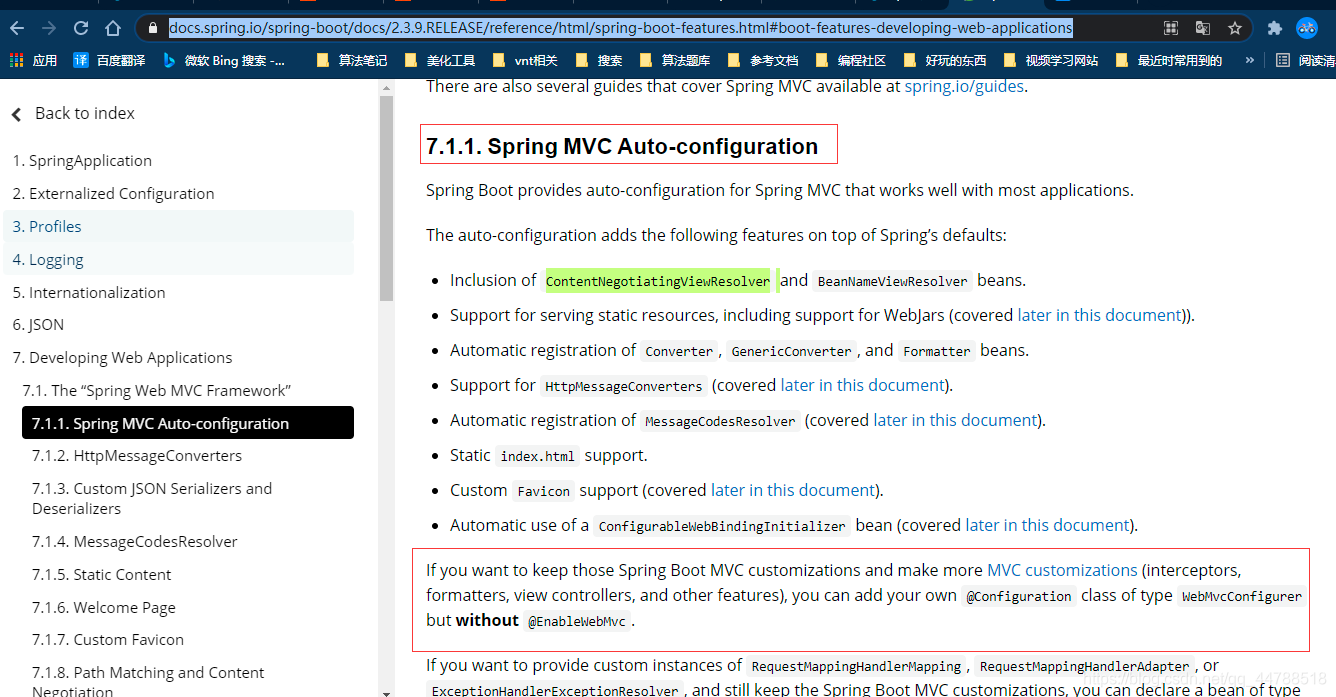Viewport: 1336px width, 697px height.
Task: Open the 美化工具 bookmark folder
Action: [x=440, y=60]
